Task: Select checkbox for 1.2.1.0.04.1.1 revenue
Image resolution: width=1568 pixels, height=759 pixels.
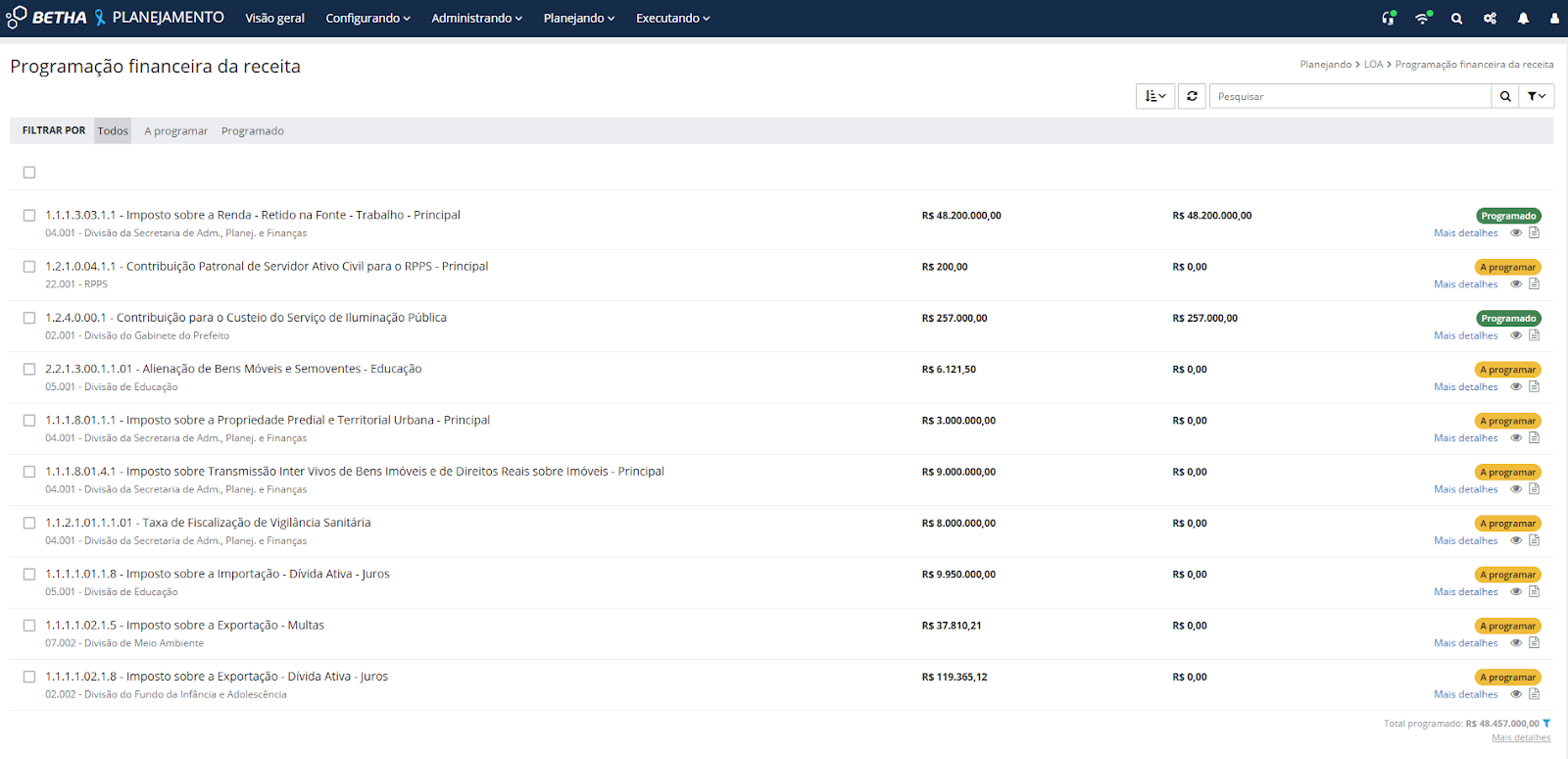Action: [x=29, y=267]
